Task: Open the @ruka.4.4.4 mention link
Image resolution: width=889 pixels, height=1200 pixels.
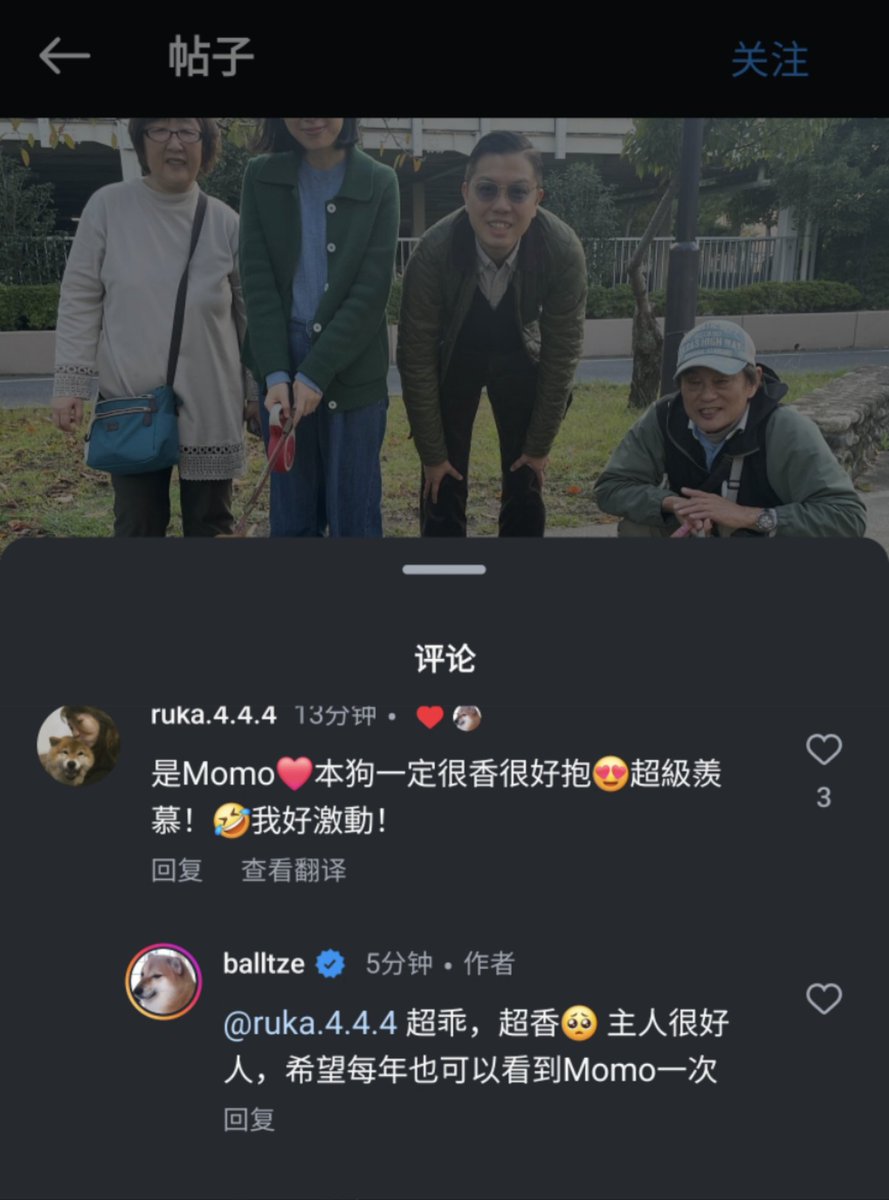Action: coord(310,1023)
